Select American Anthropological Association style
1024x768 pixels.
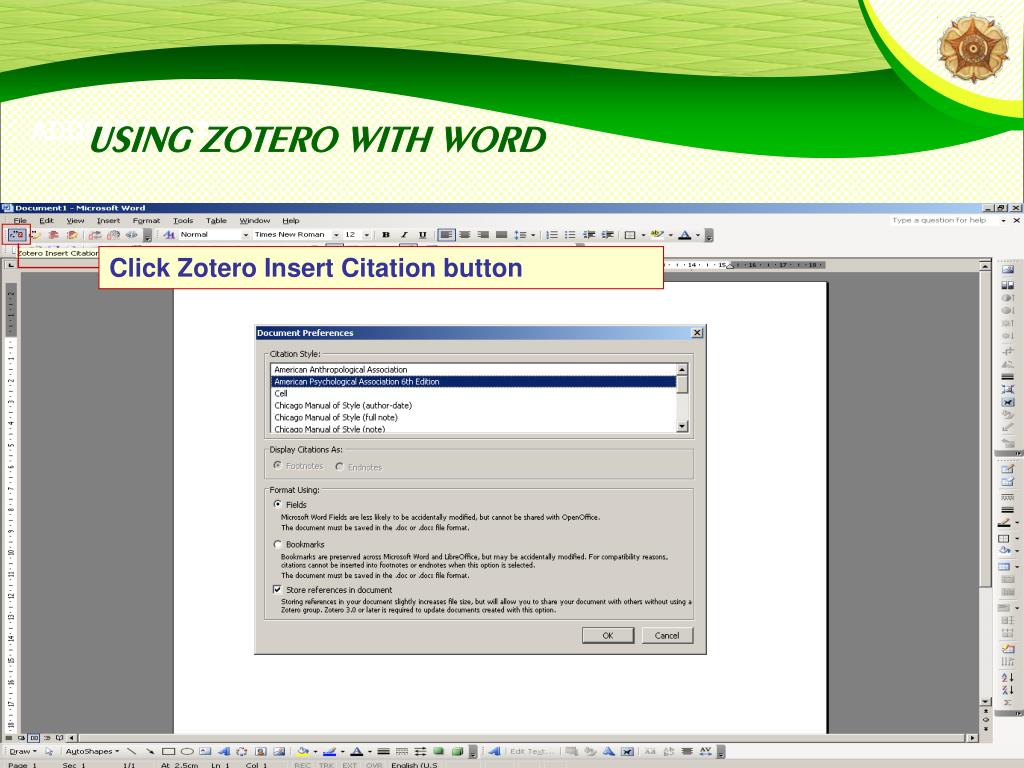473,370
